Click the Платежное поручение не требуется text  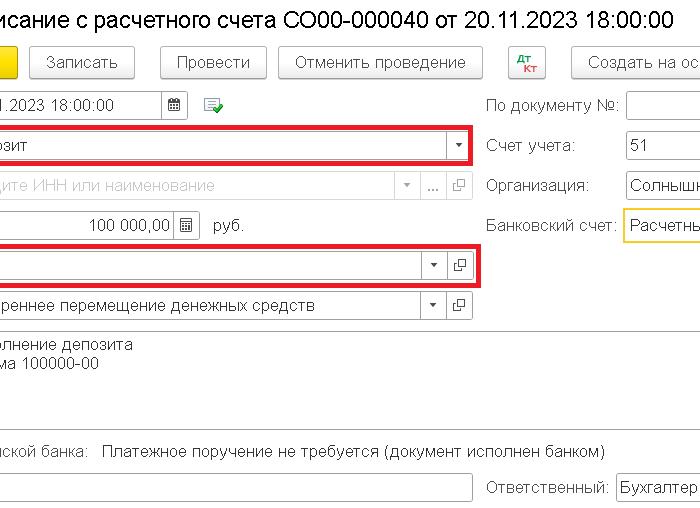coord(352,452)
